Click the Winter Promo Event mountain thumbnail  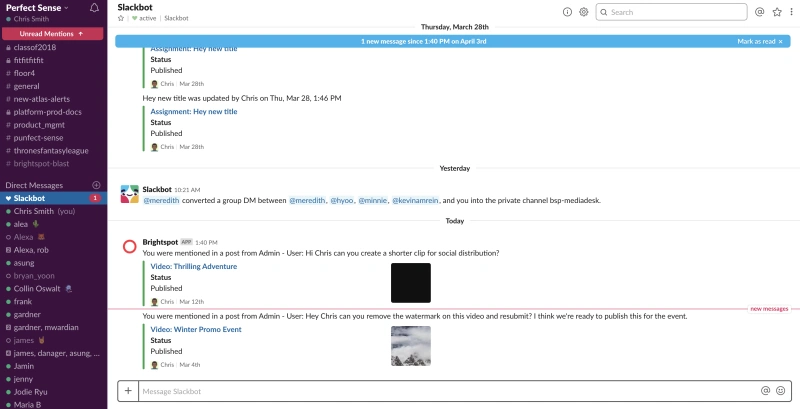pos(411,346)
